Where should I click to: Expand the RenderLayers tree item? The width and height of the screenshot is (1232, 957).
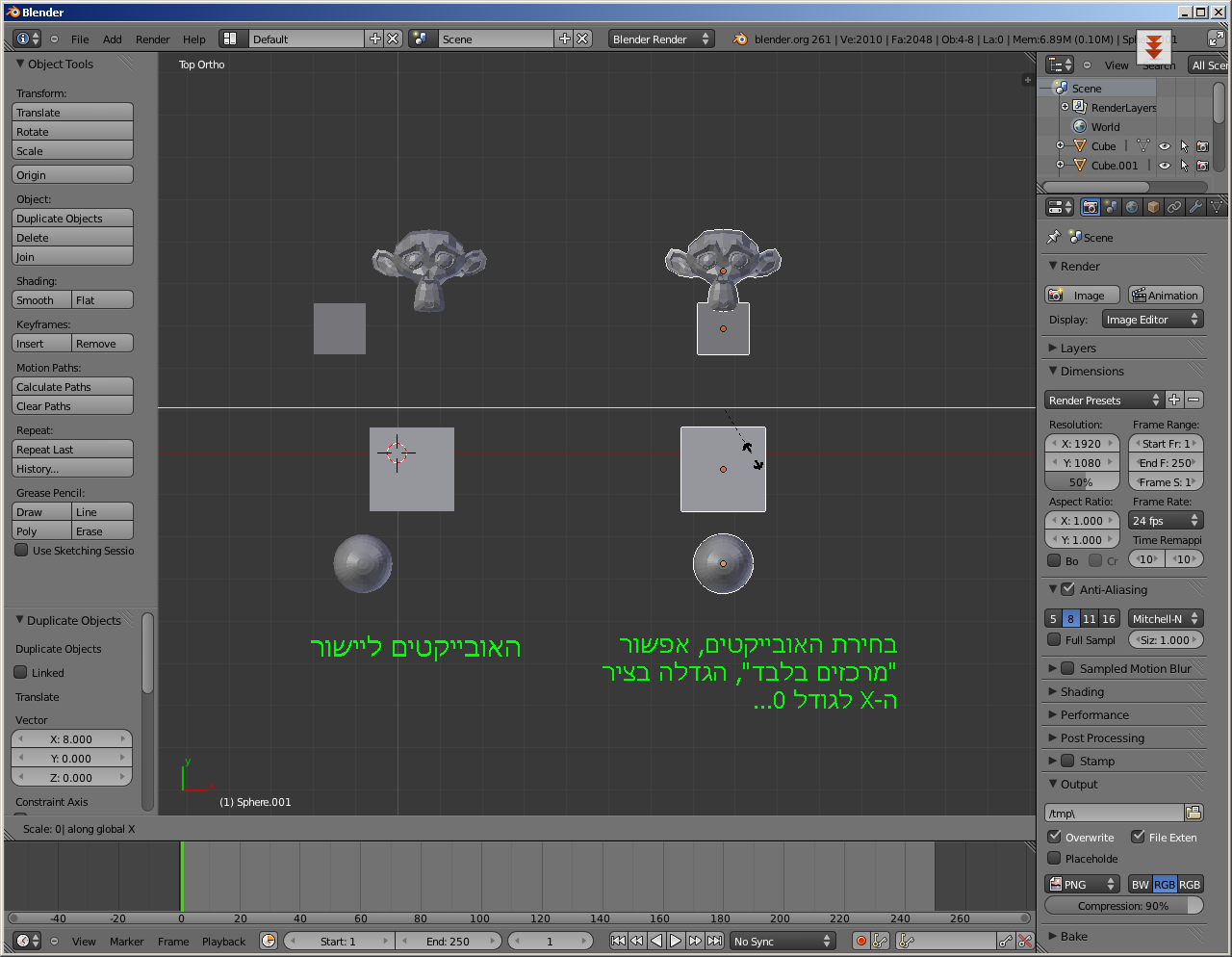pos(1065,107)
